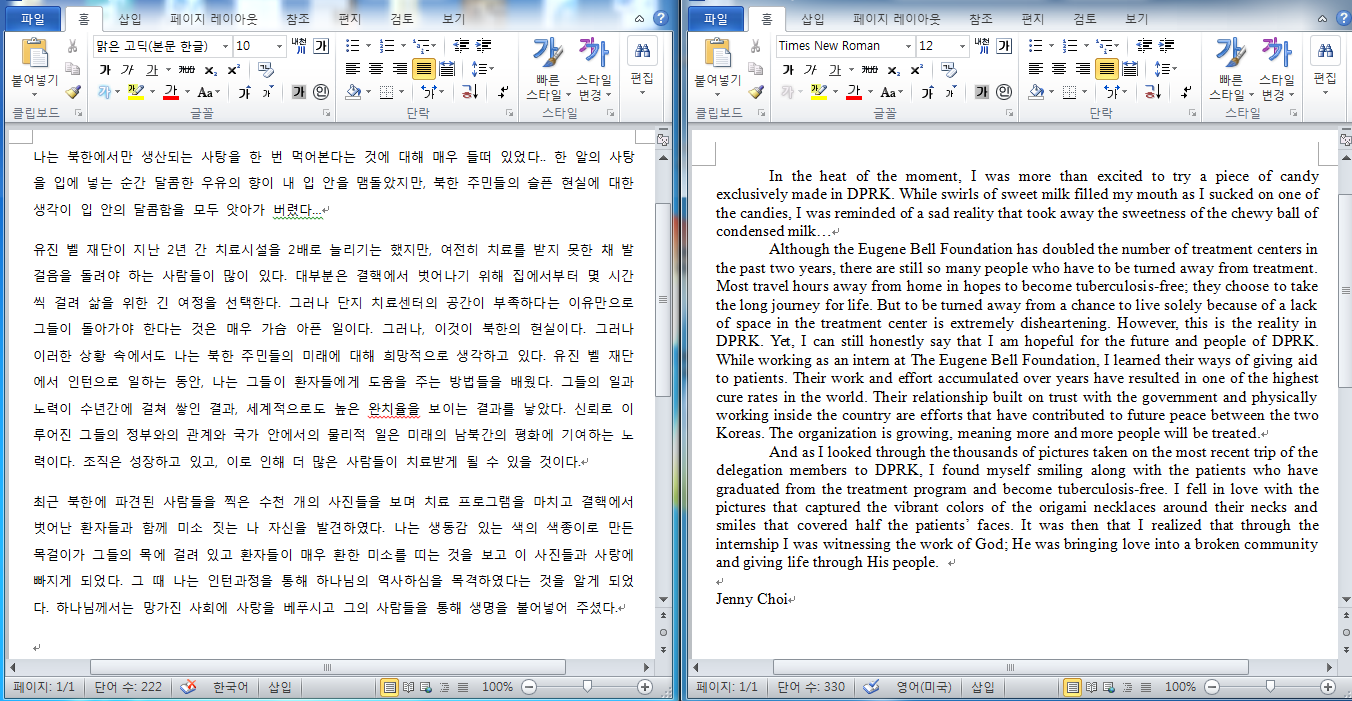This screenshot has height=701, width=1352.
Task: Click the Cut scissors icon in the right window
Action: pos(756,46)
